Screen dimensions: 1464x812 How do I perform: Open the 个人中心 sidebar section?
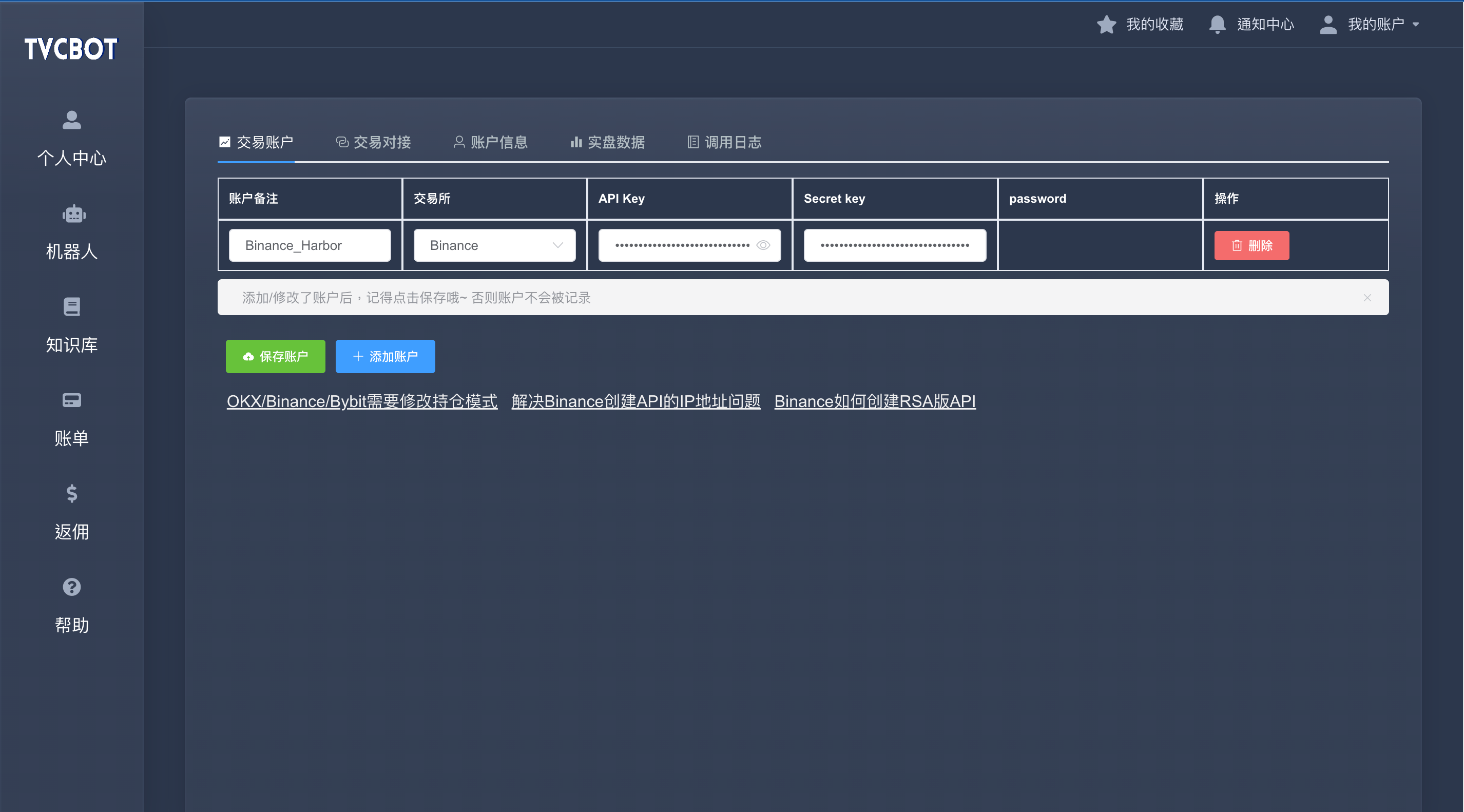[x=72, y=138]
